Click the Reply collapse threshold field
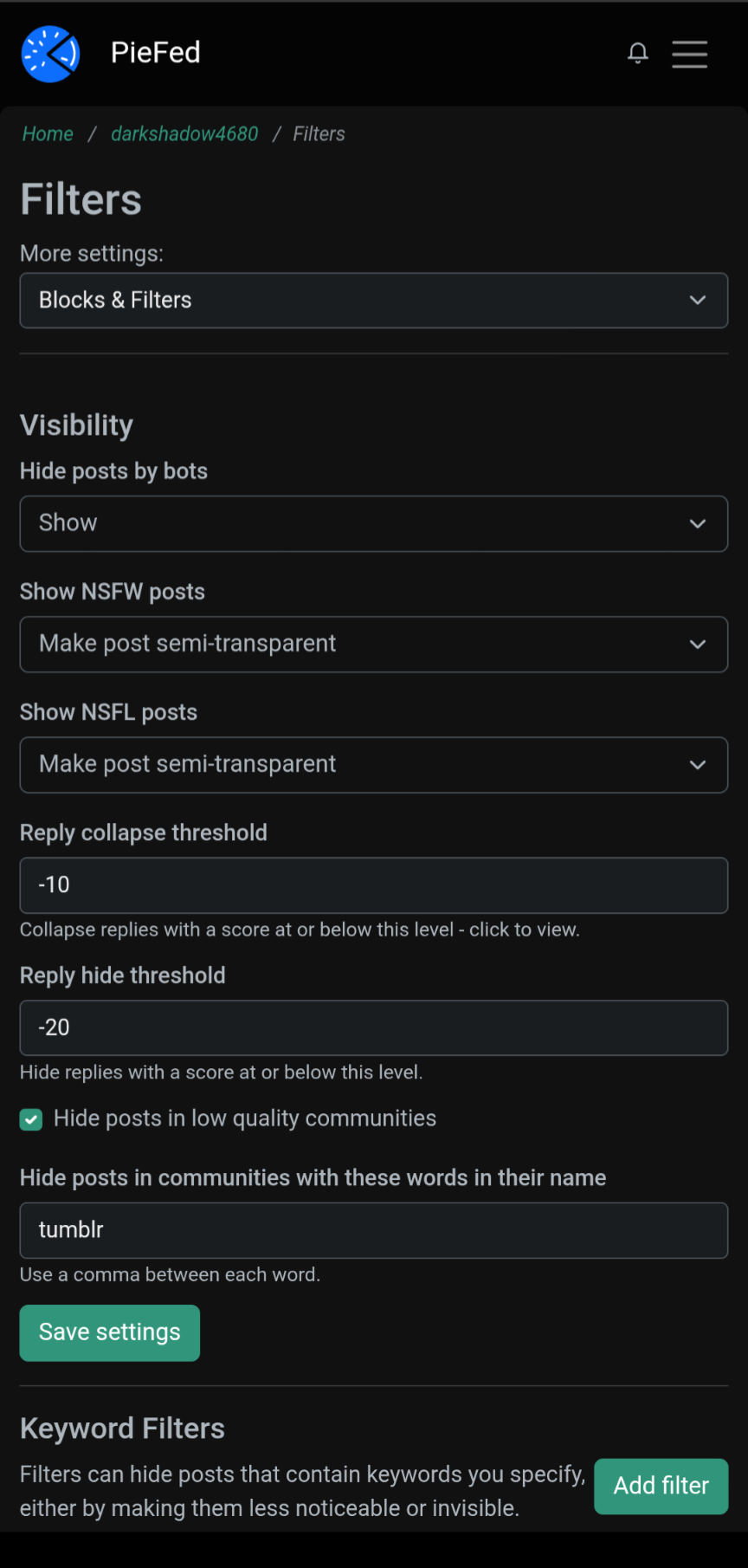The height and width of the screenshot is (1568, 748). pos(374,884)
